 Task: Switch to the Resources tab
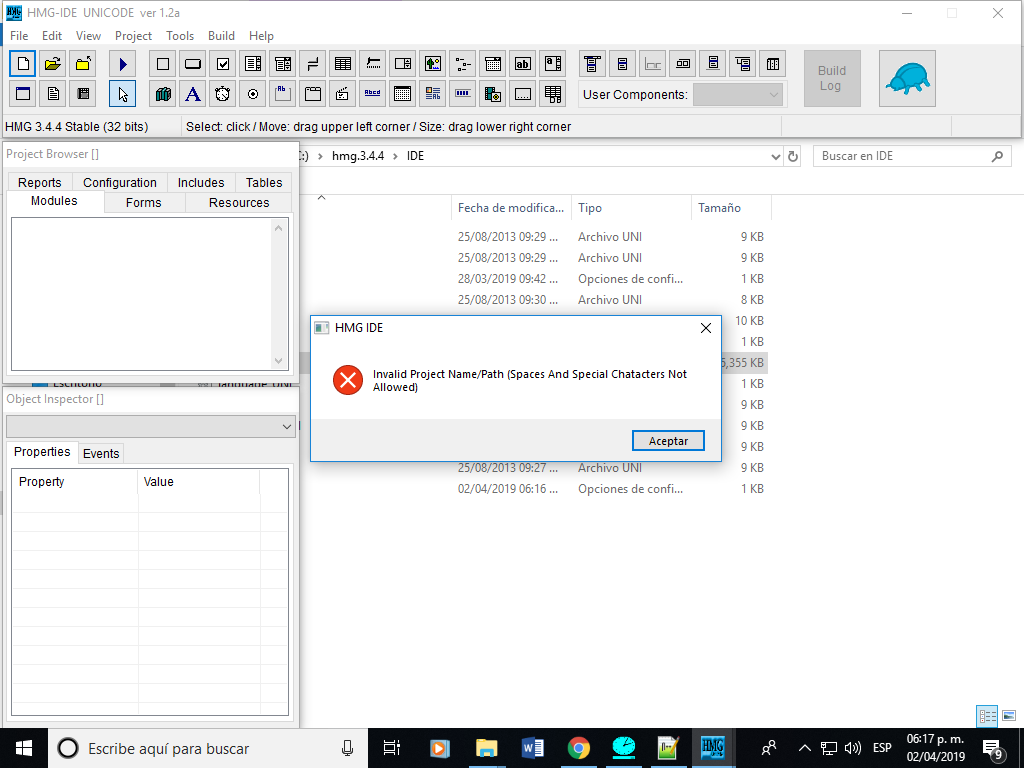[x=239, y=202]
